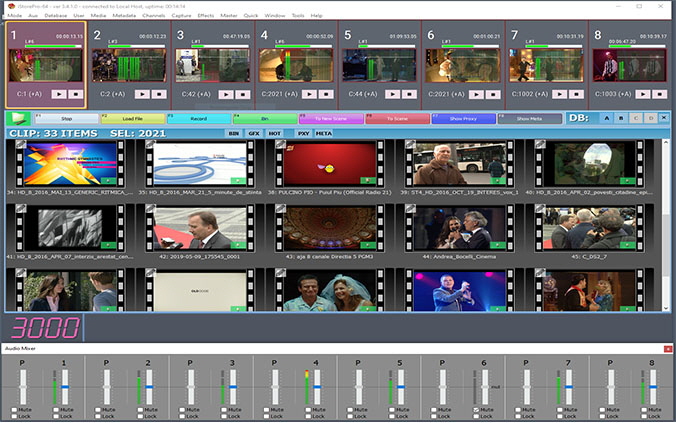Image resolution: width=676 pixels, height=423 pixels.
Task: Click the X button in DB panel
Action: 663,118
